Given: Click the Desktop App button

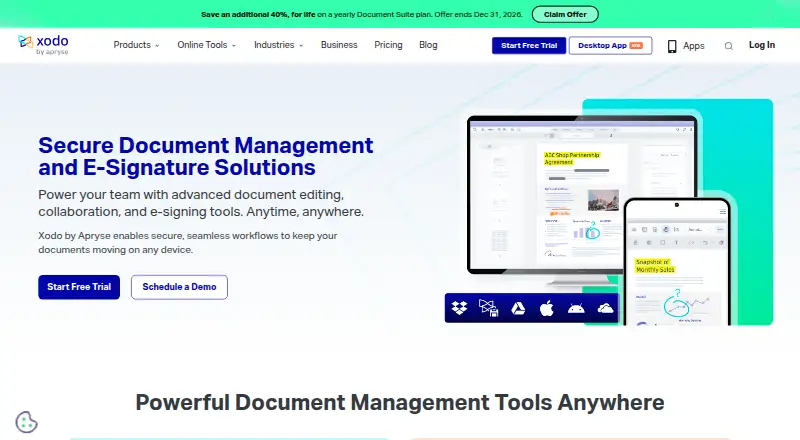Looking at the screenshot, I should (x=610, y=45).
